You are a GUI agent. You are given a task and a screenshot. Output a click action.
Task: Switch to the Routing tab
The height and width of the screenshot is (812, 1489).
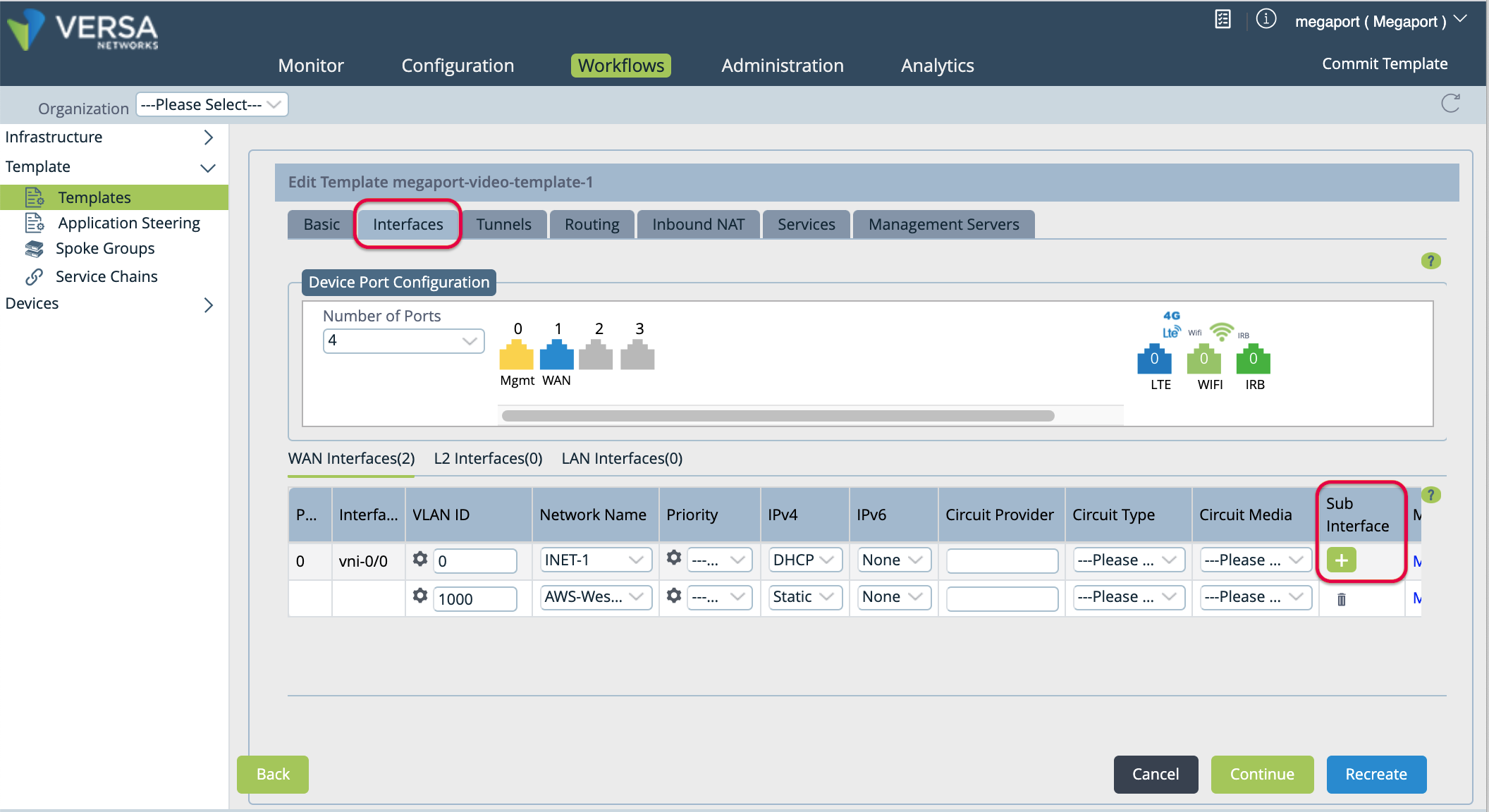click(x=591, y=224)
